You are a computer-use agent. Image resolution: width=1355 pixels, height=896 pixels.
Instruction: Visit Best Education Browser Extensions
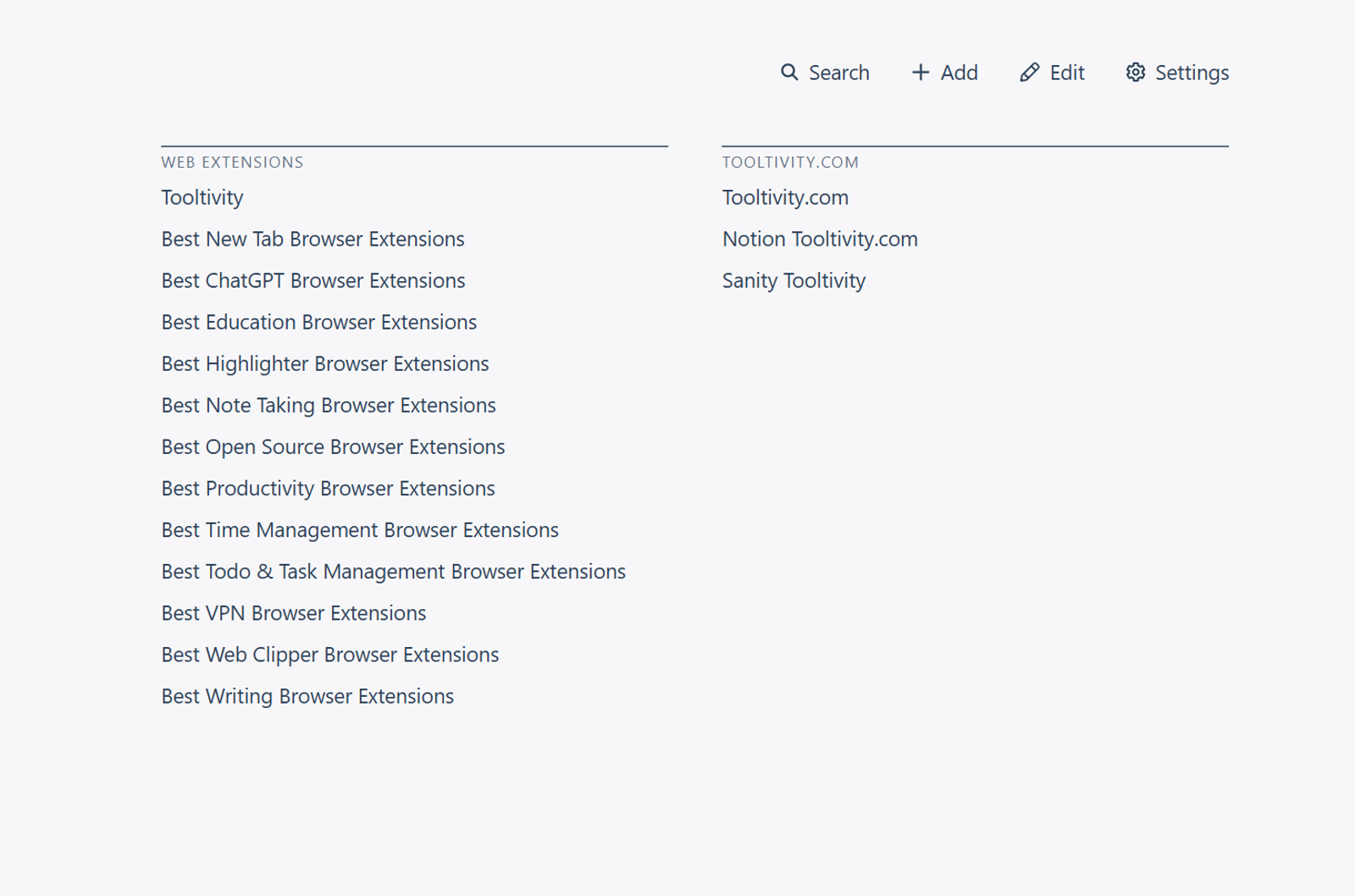pyautogui.click(x=319, y=322)
